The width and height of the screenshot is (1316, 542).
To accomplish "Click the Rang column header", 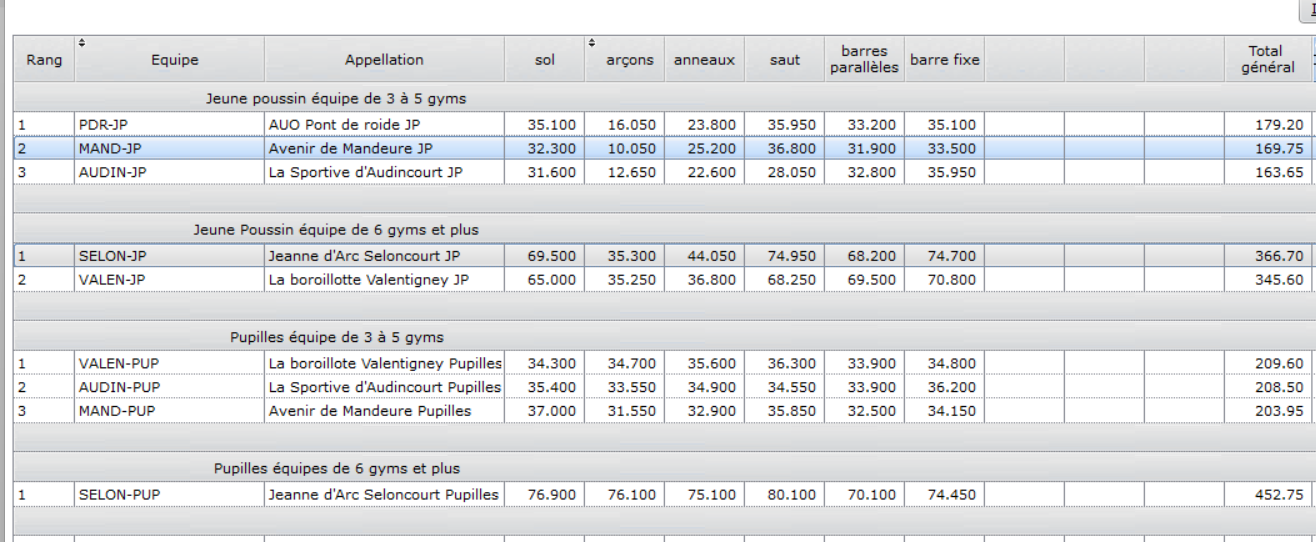I will 44,60.
